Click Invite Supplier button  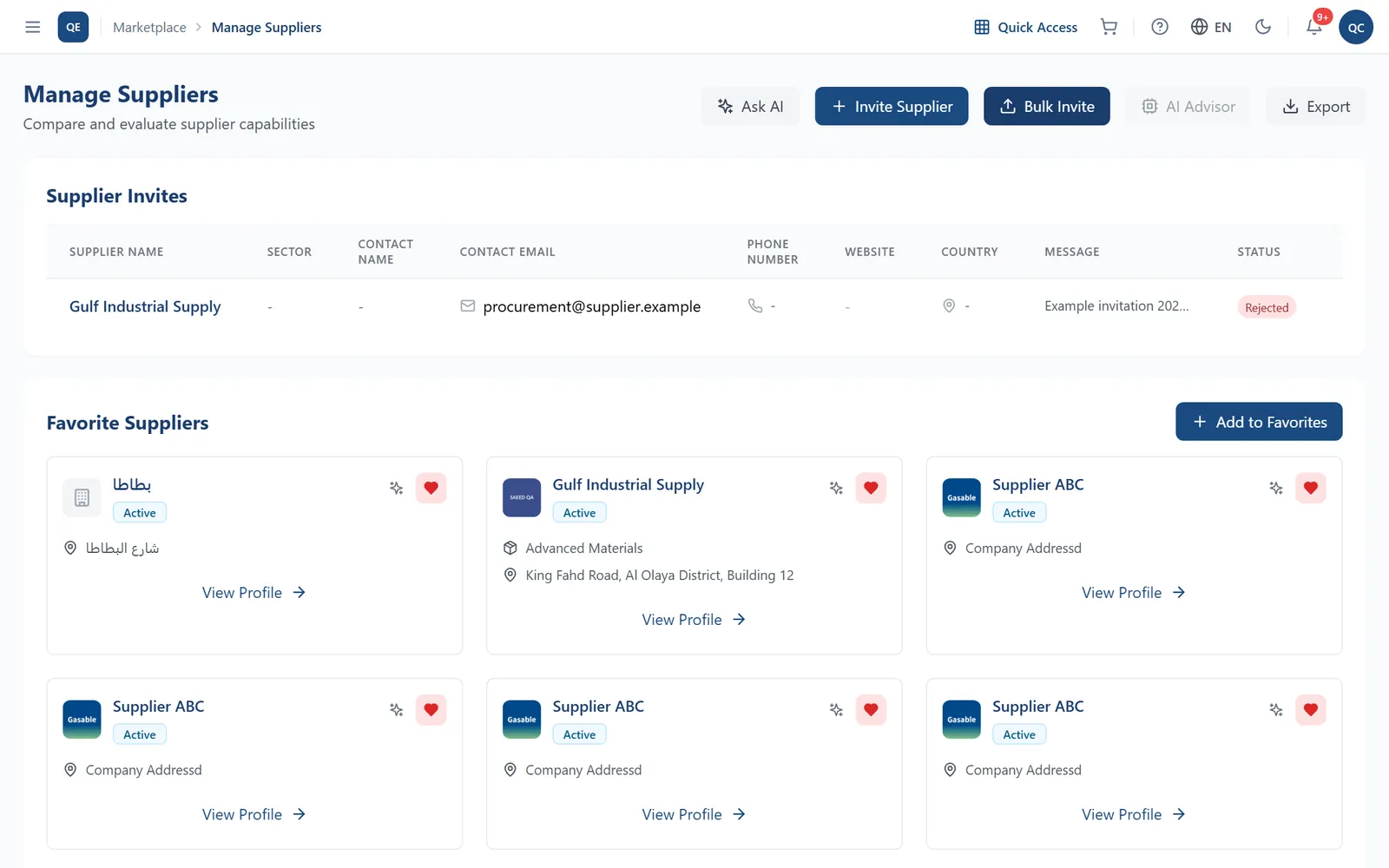coord(892,106)
